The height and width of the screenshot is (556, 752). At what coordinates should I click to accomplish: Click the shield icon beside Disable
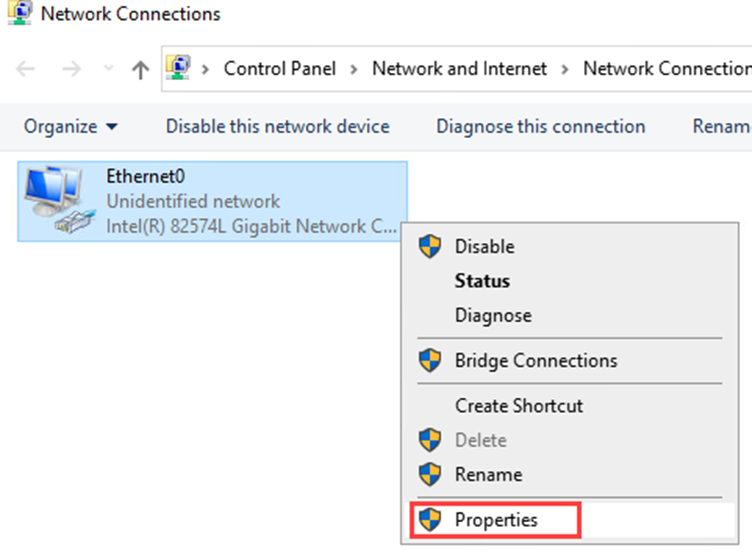tap(430, 247)
